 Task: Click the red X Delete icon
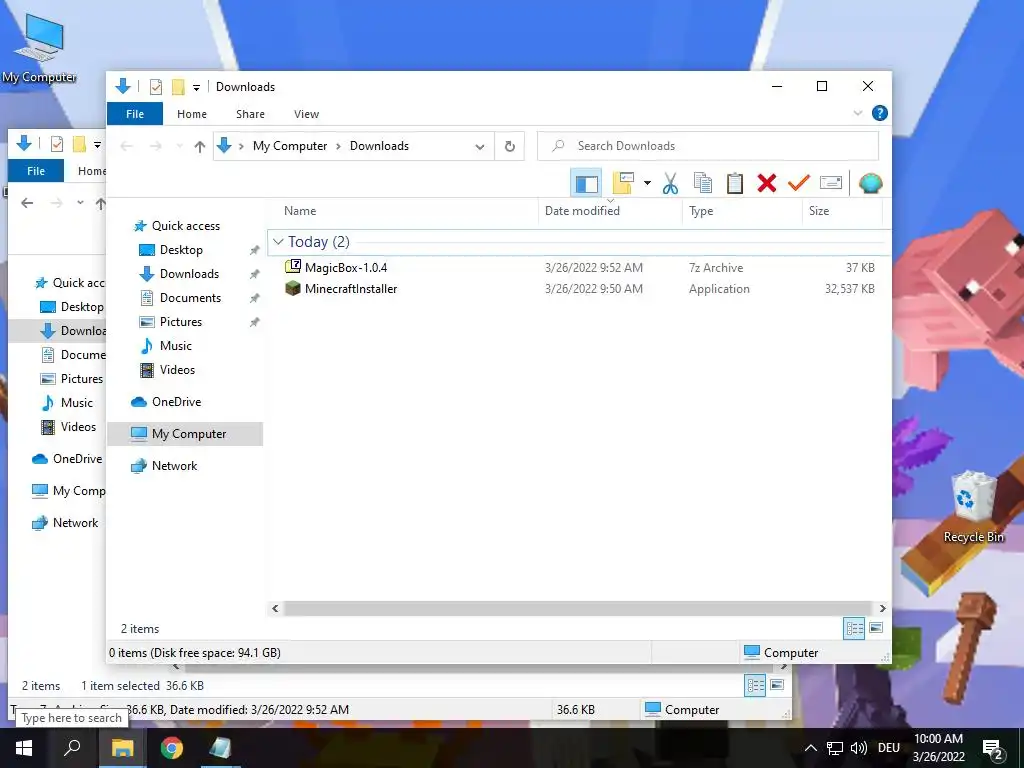click(767, 184)
